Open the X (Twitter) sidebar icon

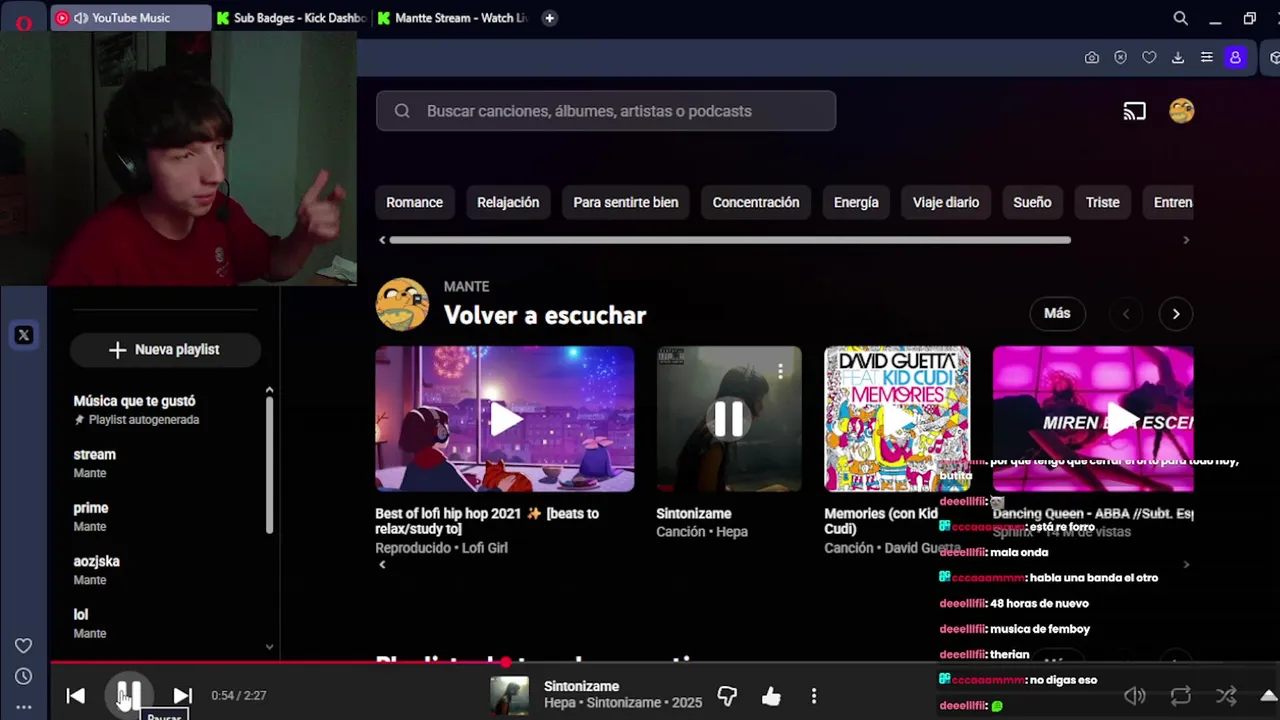[24, 336]
